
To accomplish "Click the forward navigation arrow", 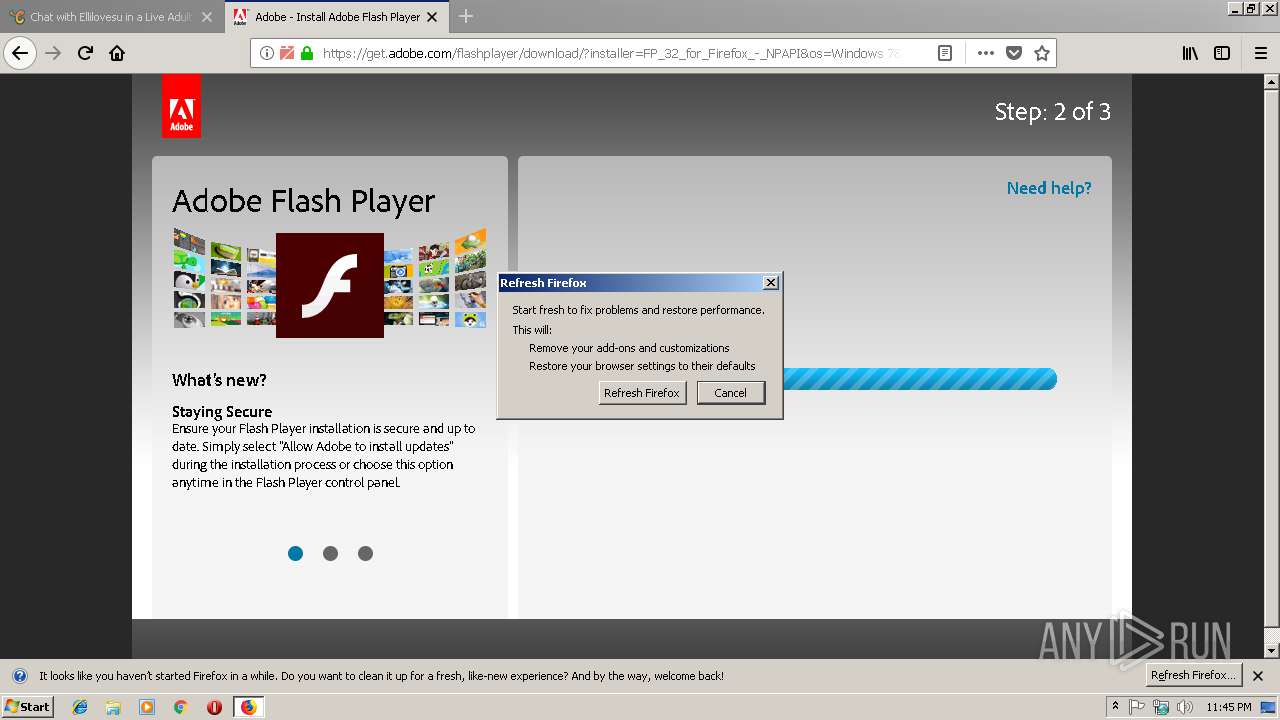I will pyautogui.click(x=53, y=53).
